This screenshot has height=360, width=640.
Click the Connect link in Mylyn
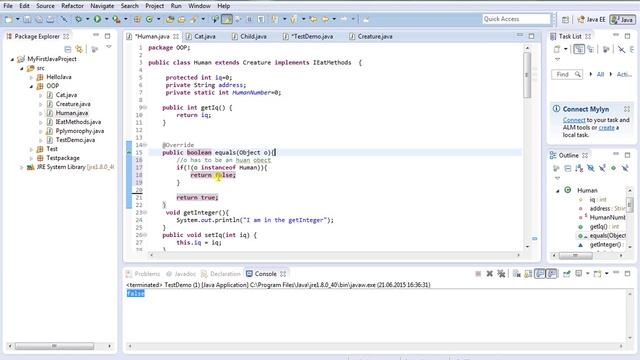click(574, 120)
